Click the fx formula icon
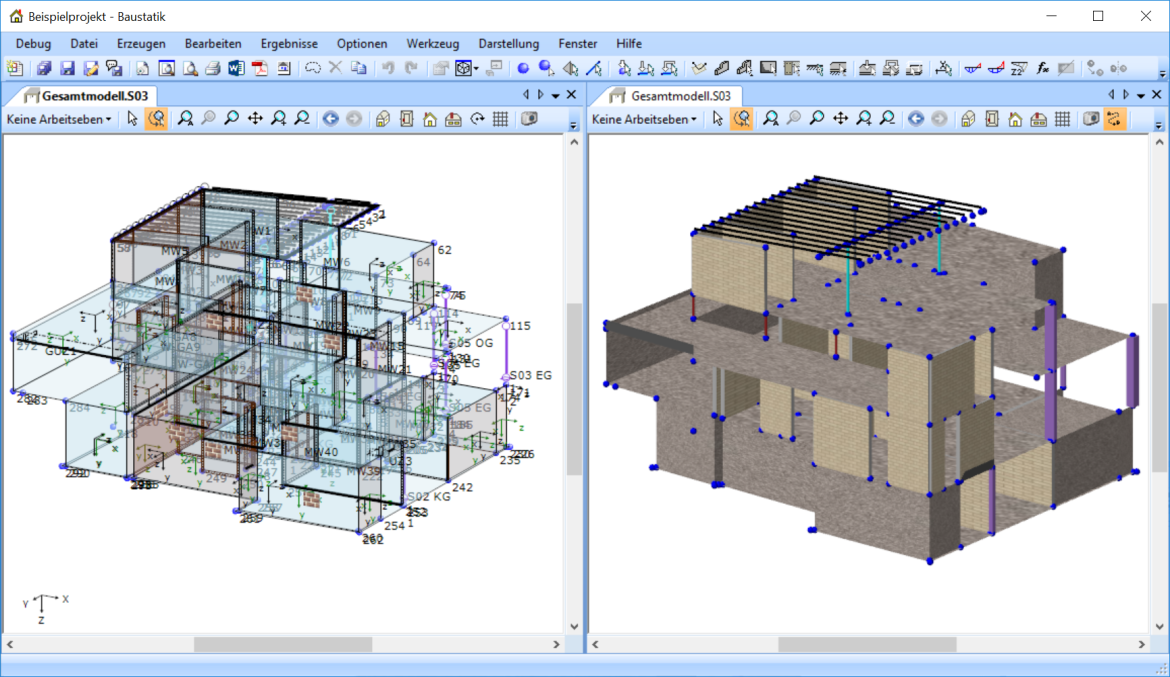This screenshot has width=1170, height=677. click(1042, 69)
